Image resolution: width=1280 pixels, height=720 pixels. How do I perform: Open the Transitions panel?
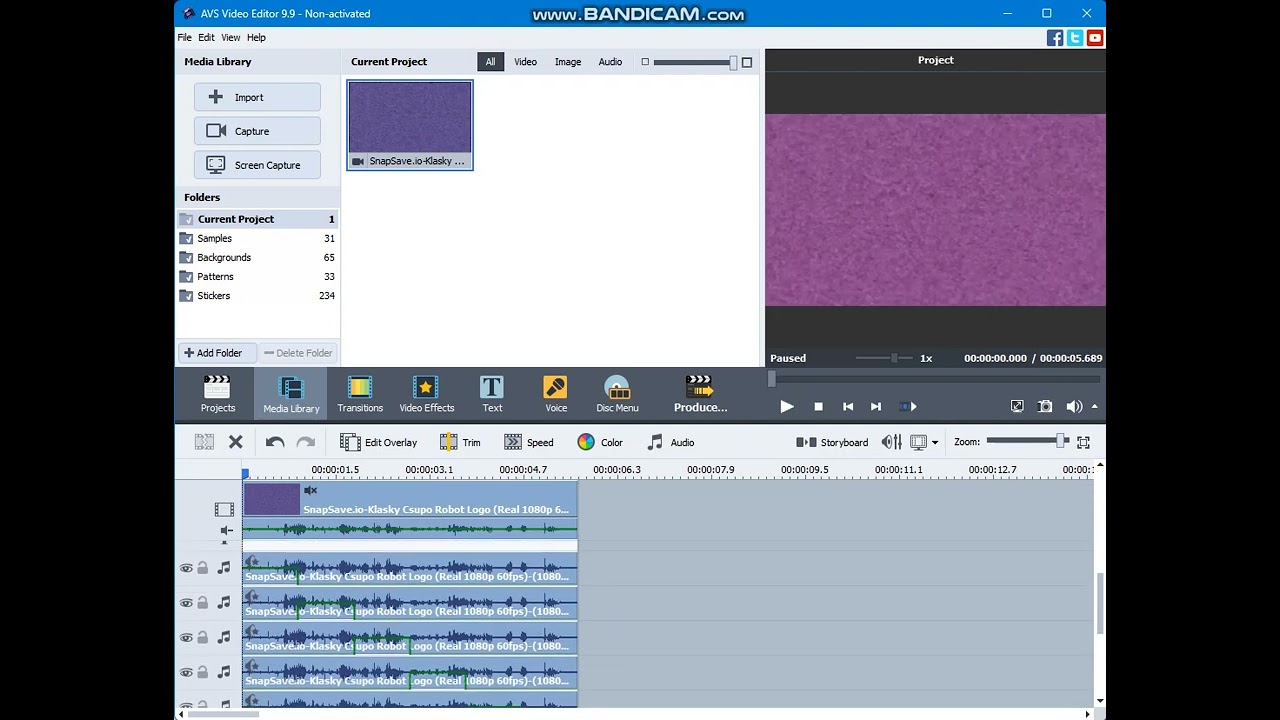[360, 393]
